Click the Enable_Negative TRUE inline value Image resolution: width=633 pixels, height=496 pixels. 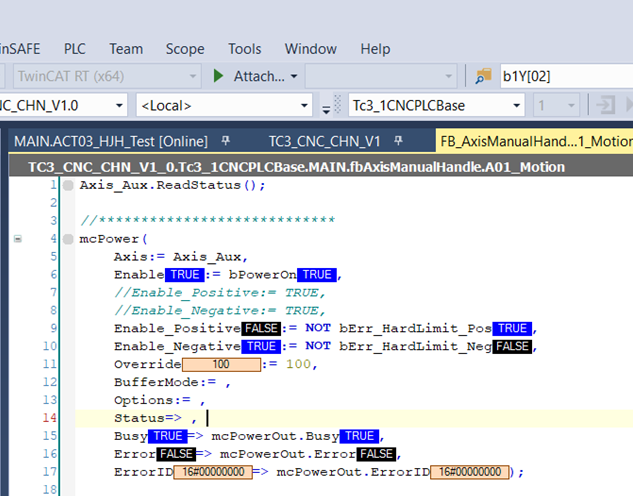tap(261, 346)
